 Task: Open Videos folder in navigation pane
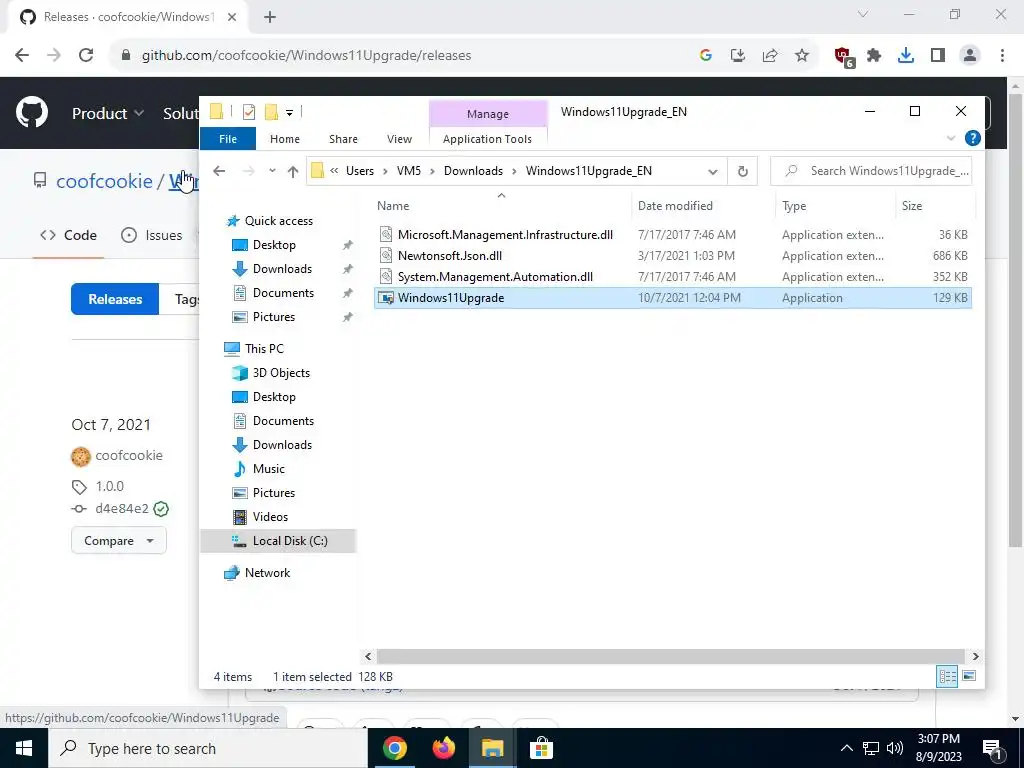(x=270, y=517)
